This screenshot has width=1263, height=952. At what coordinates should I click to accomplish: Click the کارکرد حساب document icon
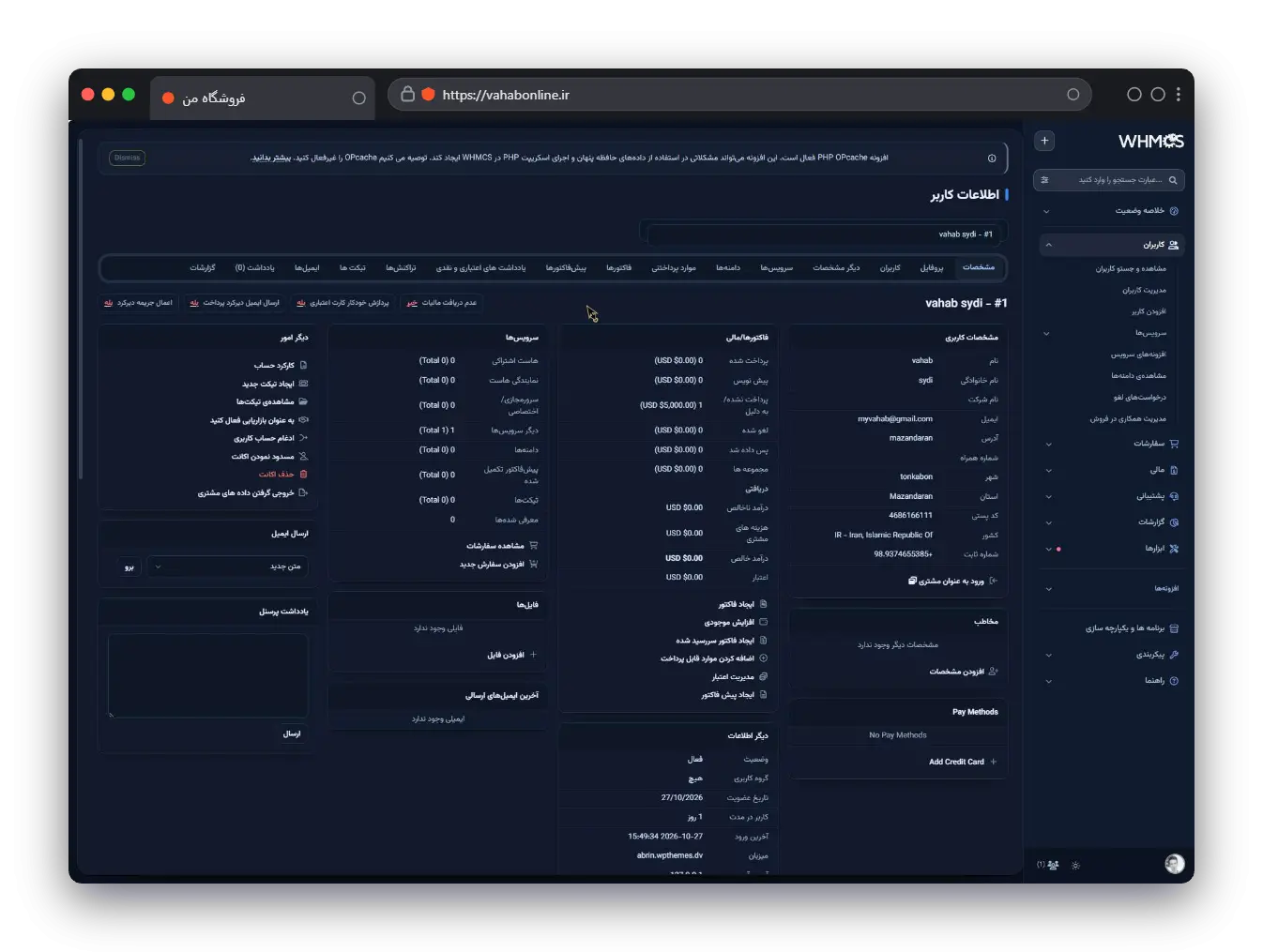click(x=303, y=365)
